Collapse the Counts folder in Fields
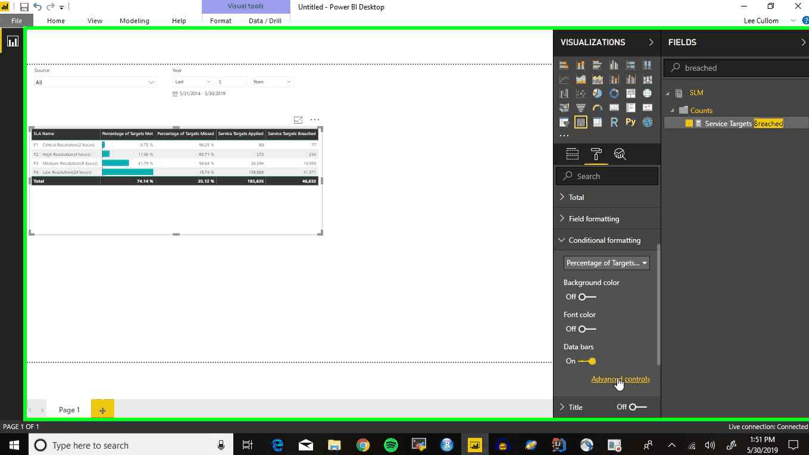This screenshot has height=455, width=809. (x=672, y=110)
